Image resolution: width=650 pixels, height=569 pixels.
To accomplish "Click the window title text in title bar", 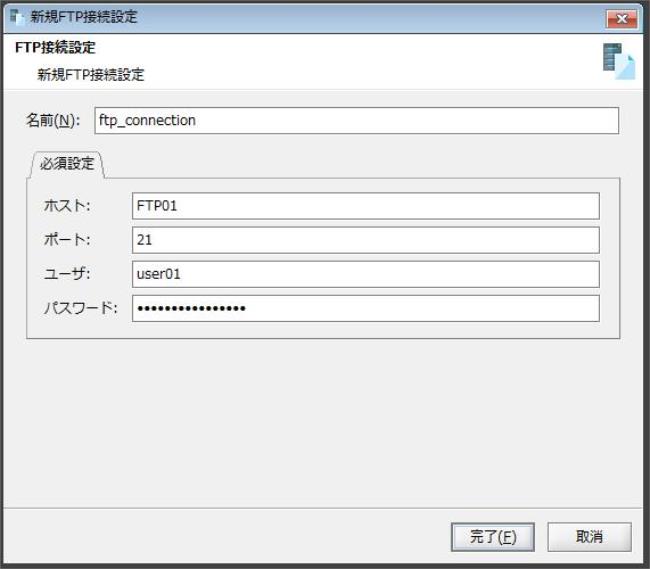I will click(x=85, y=17).
